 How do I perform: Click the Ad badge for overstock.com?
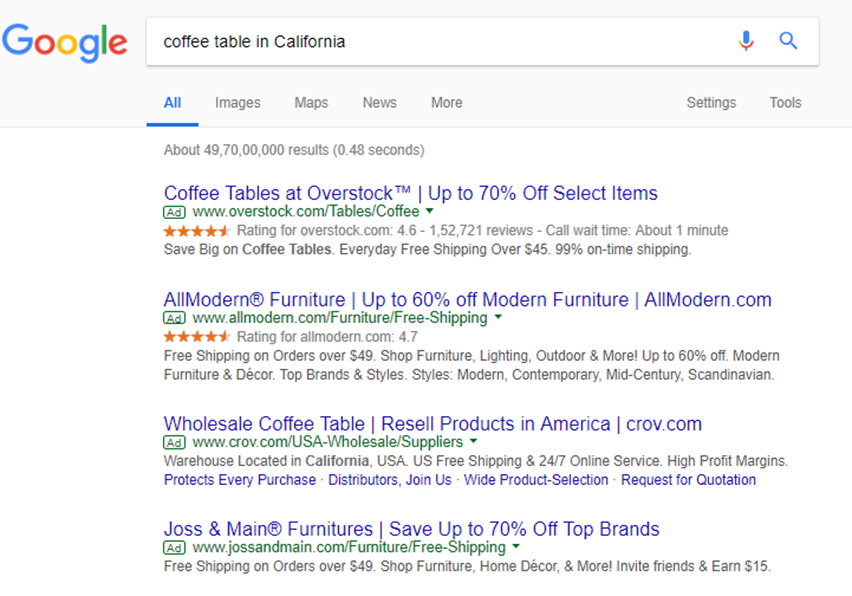tap(174, 212)
